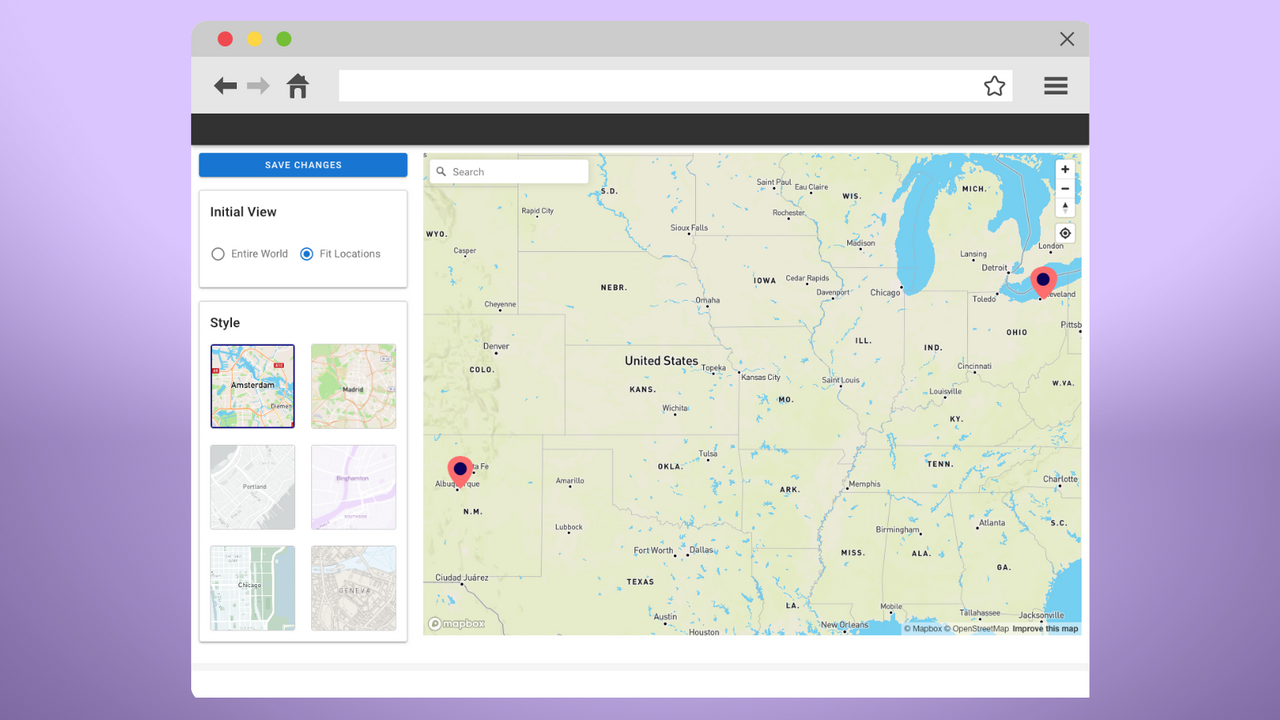The width and height of the screenshot is (1280, 720).
Task: Select the Madrid map style
Action: point(353,386)
